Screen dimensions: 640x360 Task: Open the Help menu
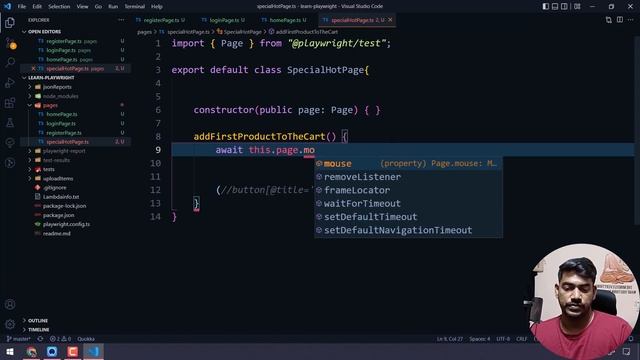(156, 6)
